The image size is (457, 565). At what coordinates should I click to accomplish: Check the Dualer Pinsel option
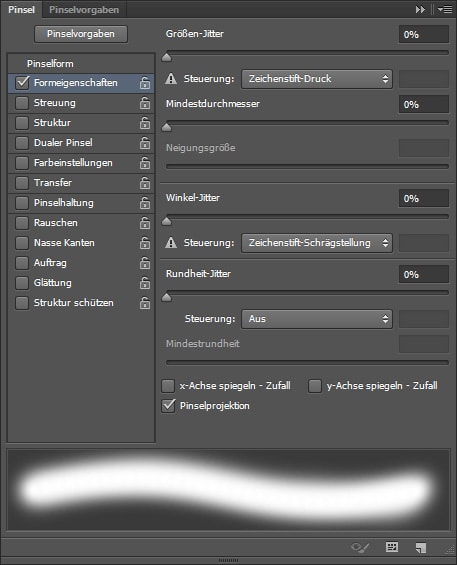point(22,143)
